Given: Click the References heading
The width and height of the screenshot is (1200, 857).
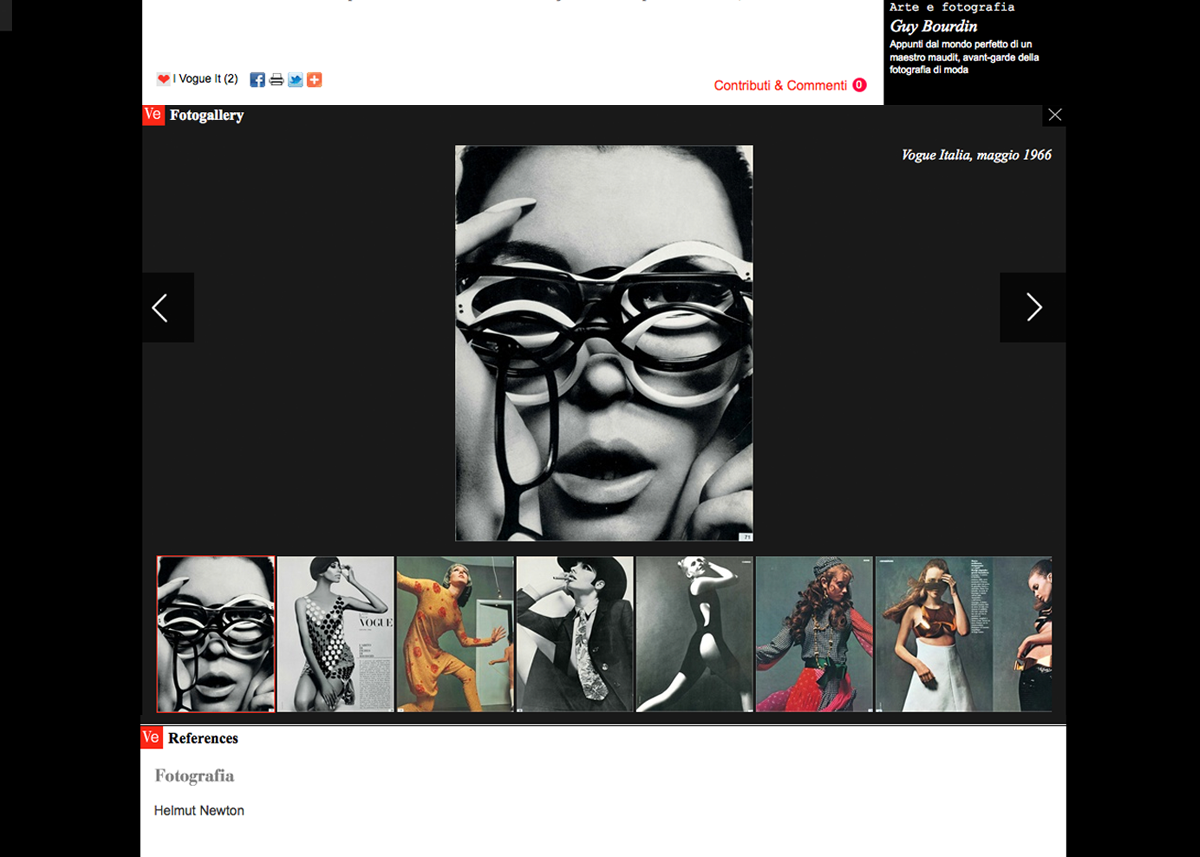Looking at the screenshot, I should tap(203, 738).
